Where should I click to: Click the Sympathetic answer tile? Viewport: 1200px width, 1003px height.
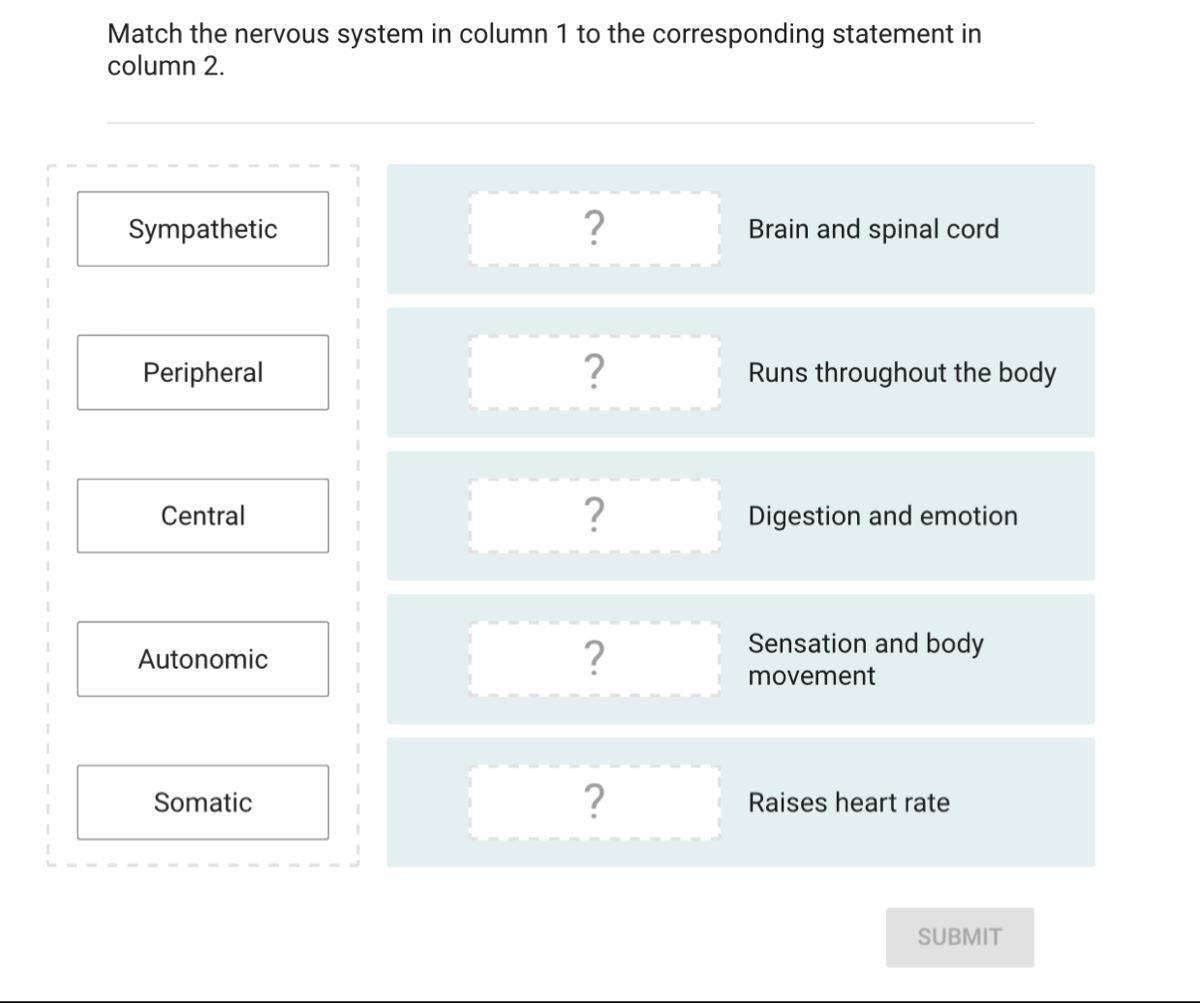point(203,229)
